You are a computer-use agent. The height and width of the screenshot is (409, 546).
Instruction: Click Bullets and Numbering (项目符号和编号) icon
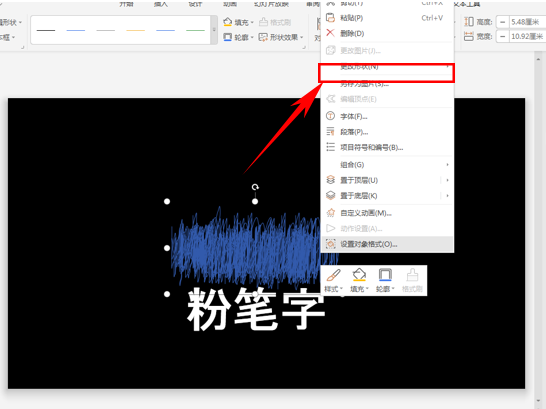click(330, 147)
